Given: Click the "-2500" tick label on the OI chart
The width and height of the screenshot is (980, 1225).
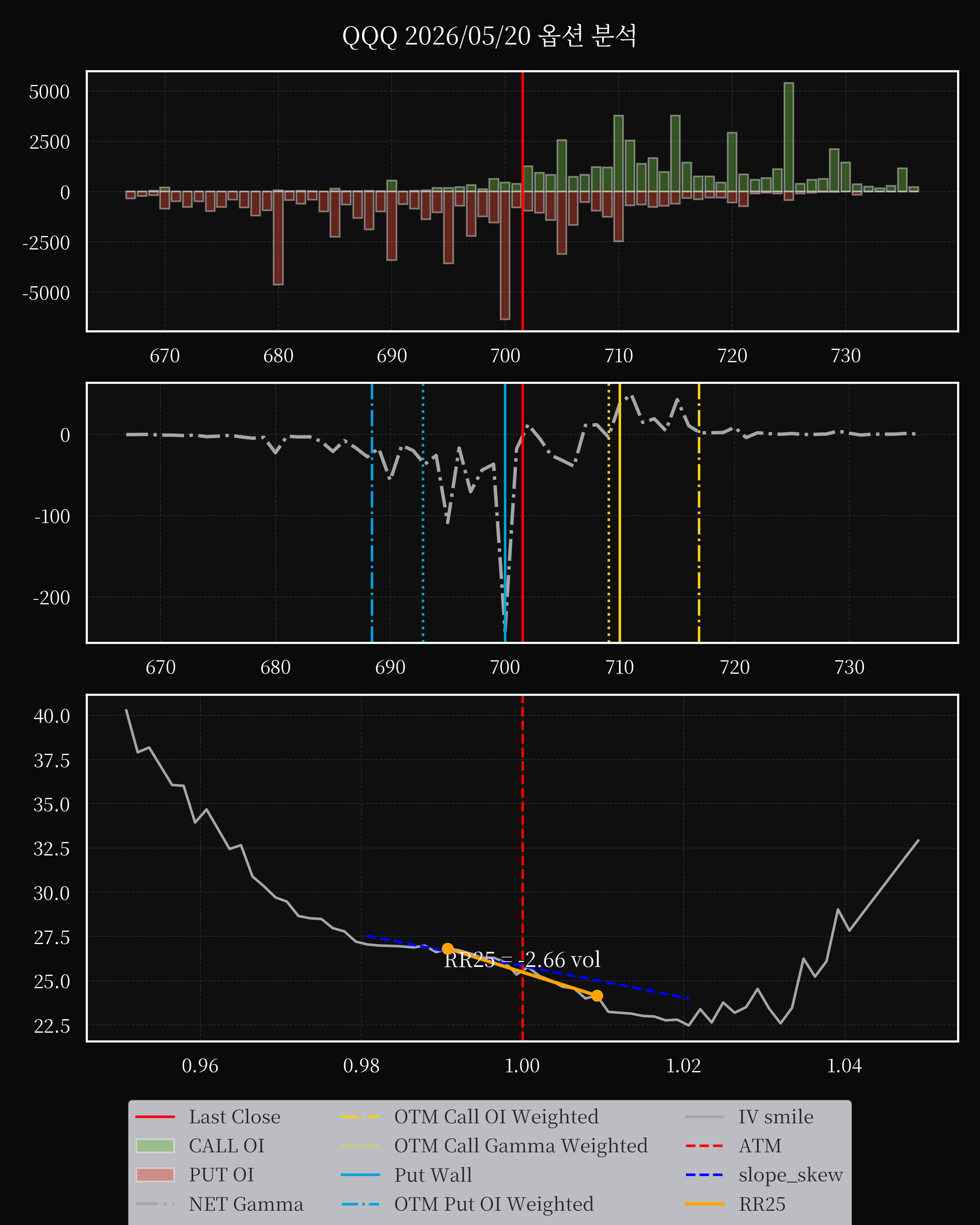Looking at the screenshot, I should tap(46, 243).
